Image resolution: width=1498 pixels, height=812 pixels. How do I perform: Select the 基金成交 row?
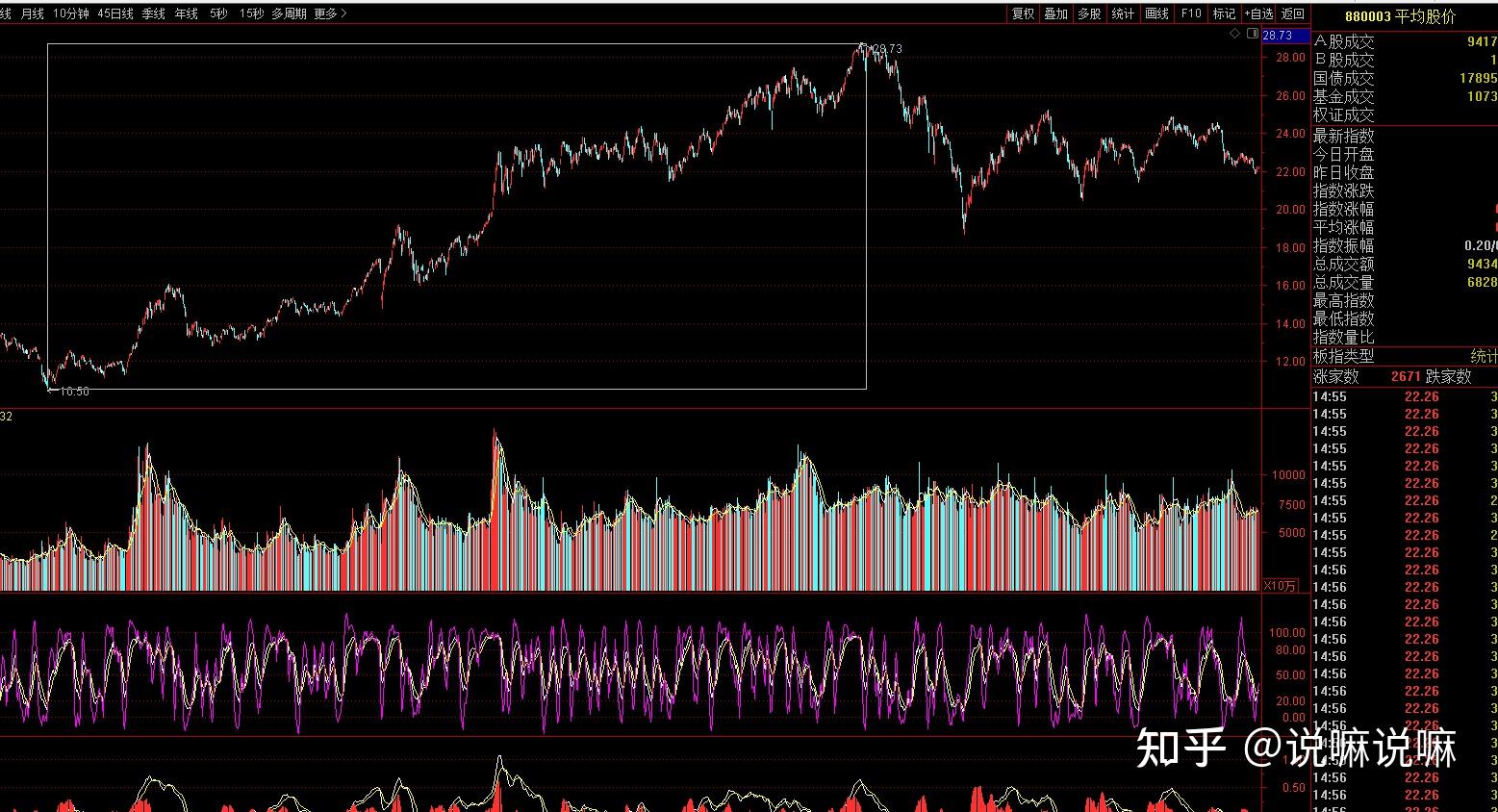pos(1405,96)
